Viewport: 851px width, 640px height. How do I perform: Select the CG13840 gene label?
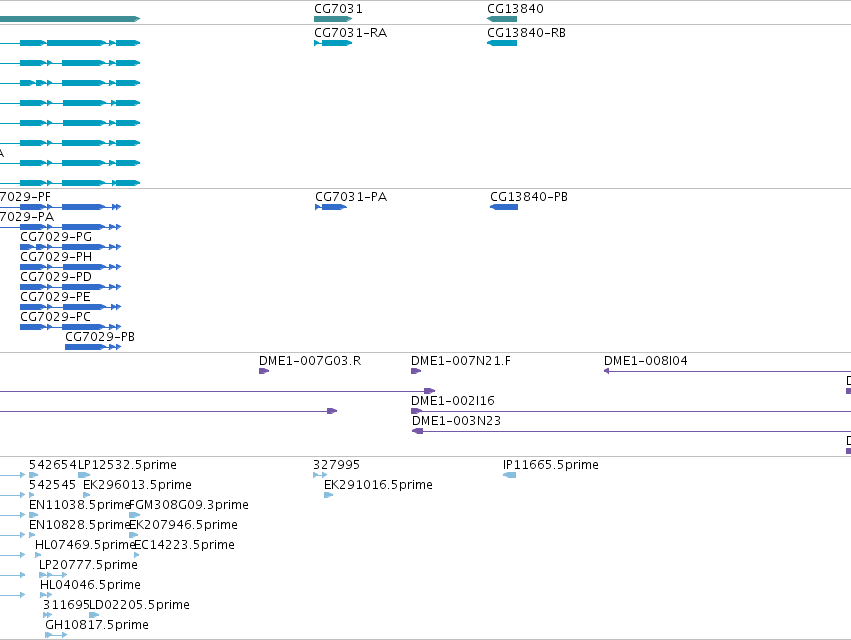515,9
